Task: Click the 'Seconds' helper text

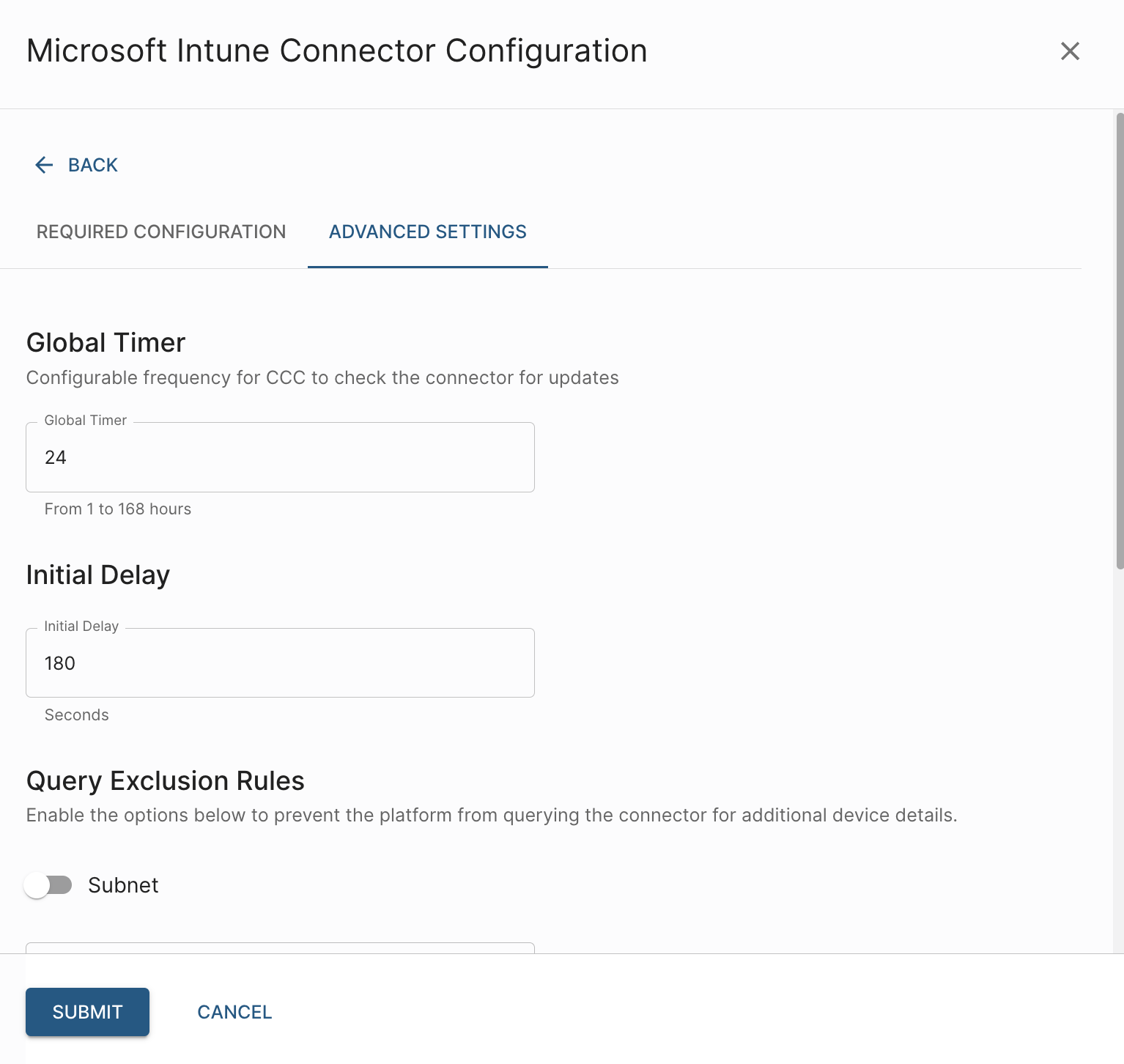Action: [77, 715]
